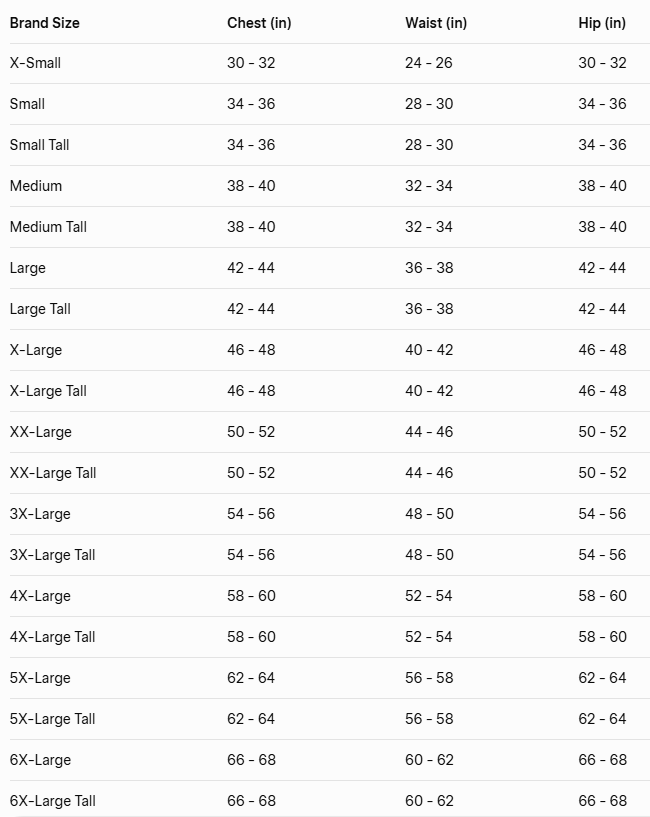Select the X-Small size label
650x817 pixels.
click(36, 63)
